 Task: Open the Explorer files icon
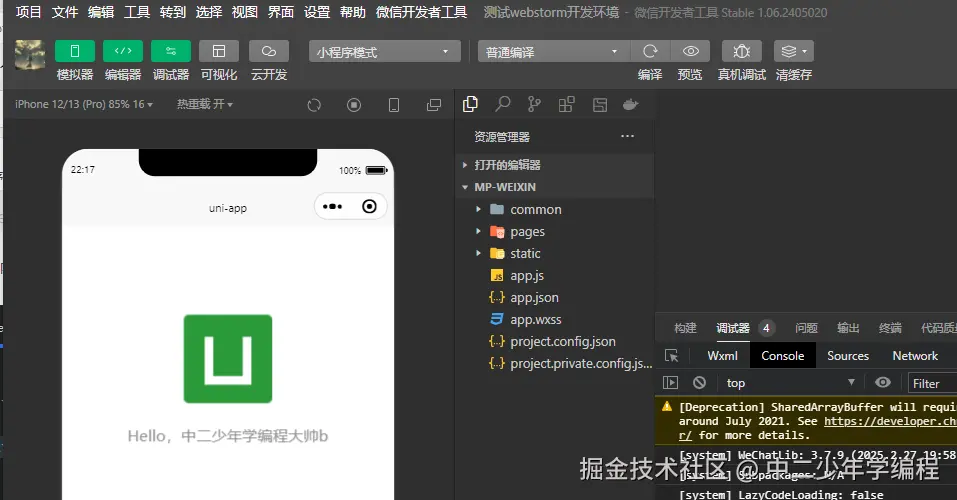470,104
